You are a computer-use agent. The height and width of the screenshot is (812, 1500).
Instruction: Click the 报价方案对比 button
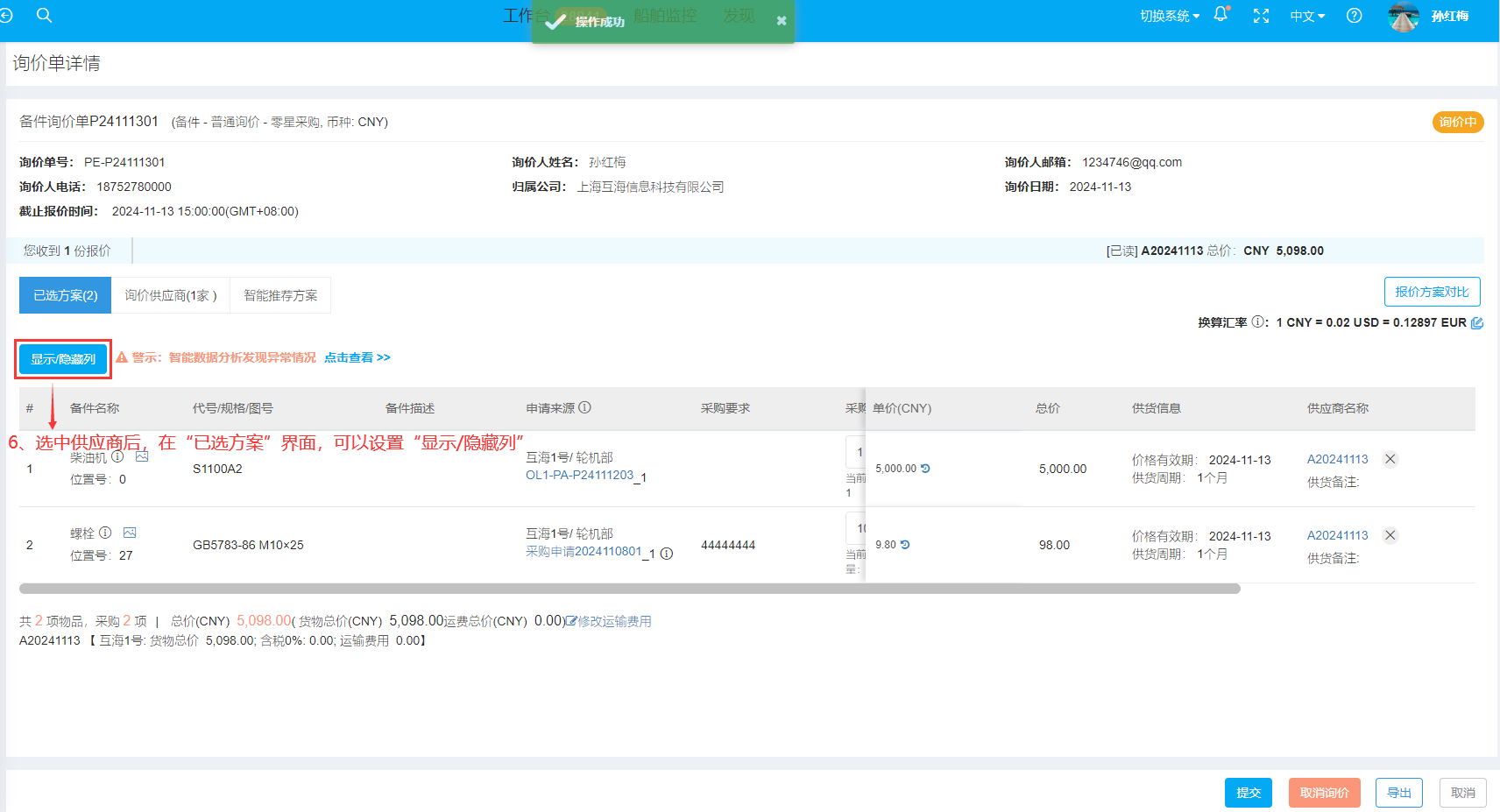click(1432, 292)
